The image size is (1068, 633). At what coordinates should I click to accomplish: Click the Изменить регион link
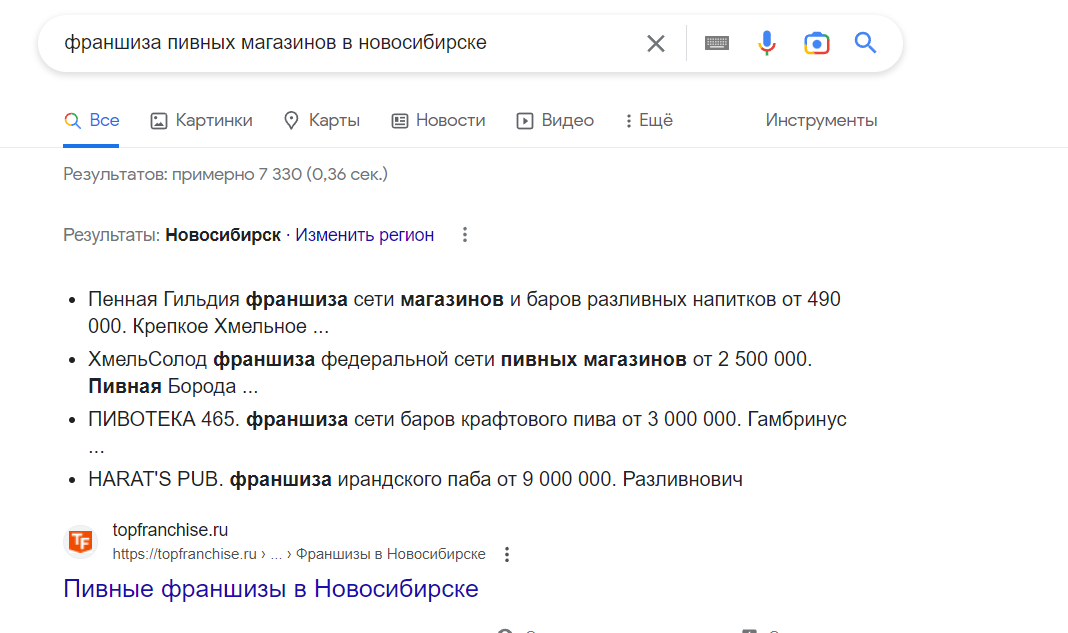pos(364,235)
